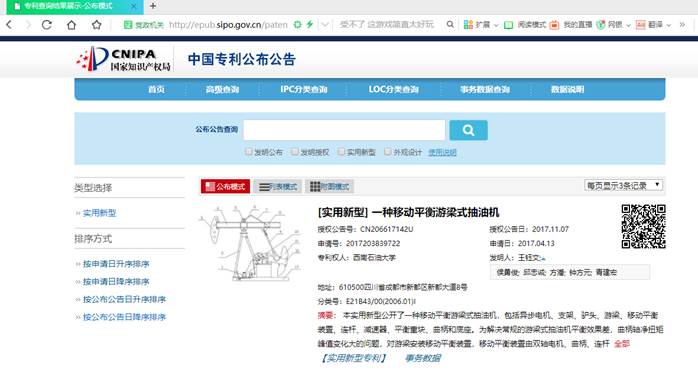Check the 实用新型 checkbox
Screen dimensions: 698x372
[341, 152]
